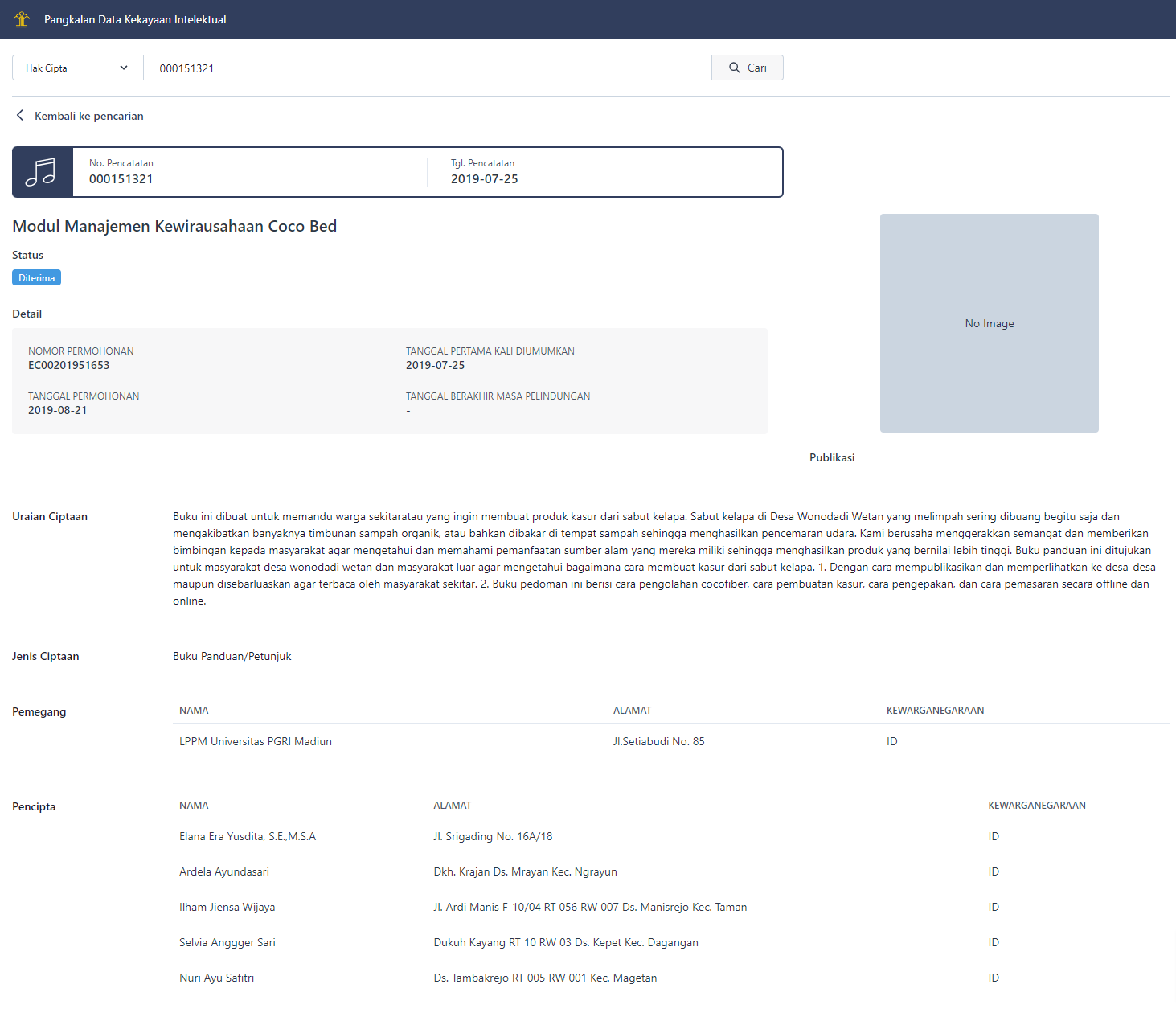
Task: Click application date 2019-08-21
Action: [58, 410]
